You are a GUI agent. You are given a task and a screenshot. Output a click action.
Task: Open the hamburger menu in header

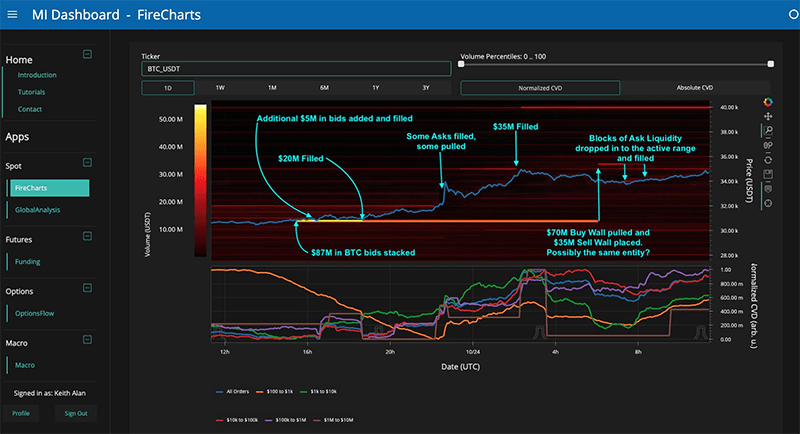tap(12, 15)
